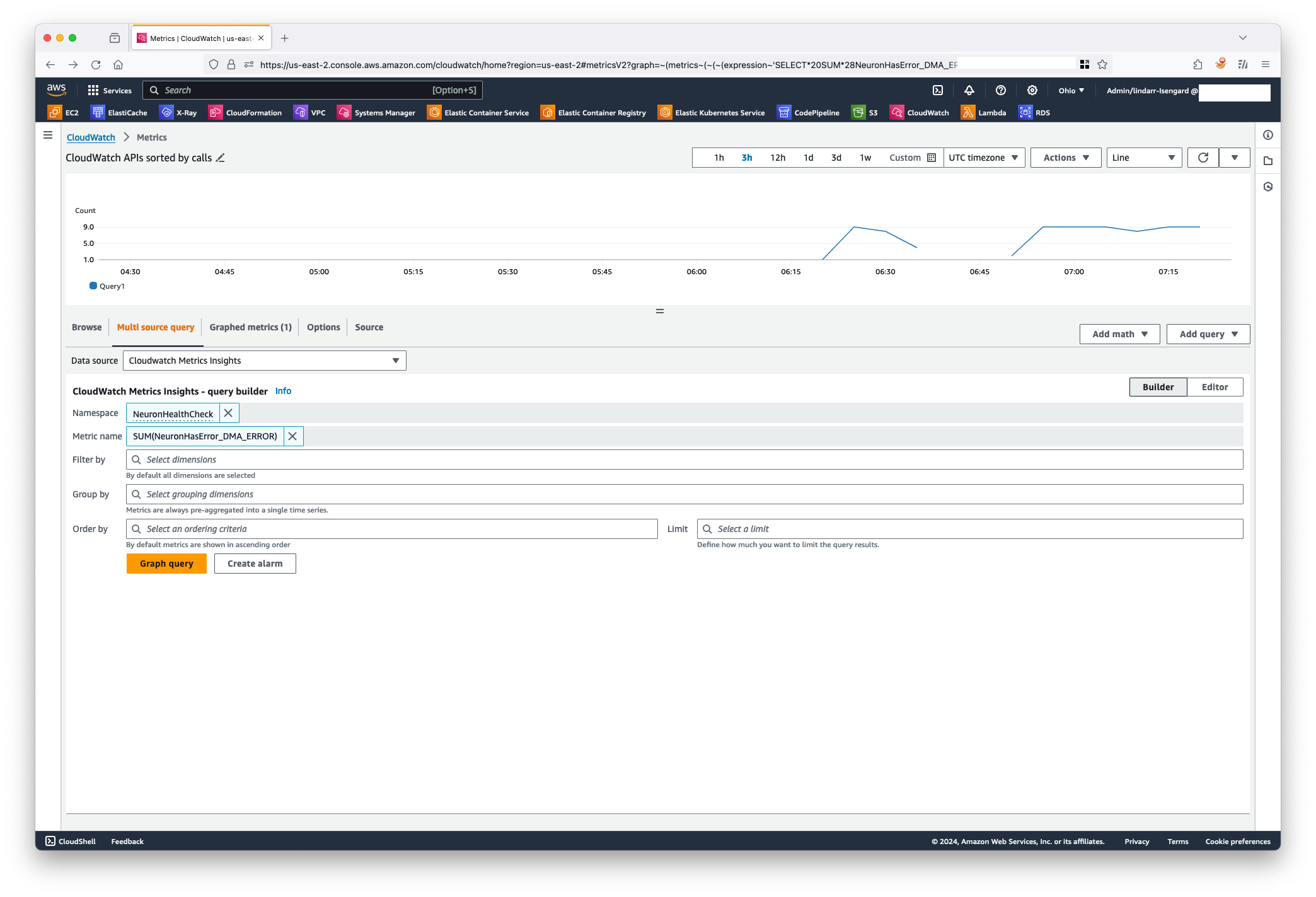Open the calendar icon for Custom range
The image size is (1316, 897).
932,158
